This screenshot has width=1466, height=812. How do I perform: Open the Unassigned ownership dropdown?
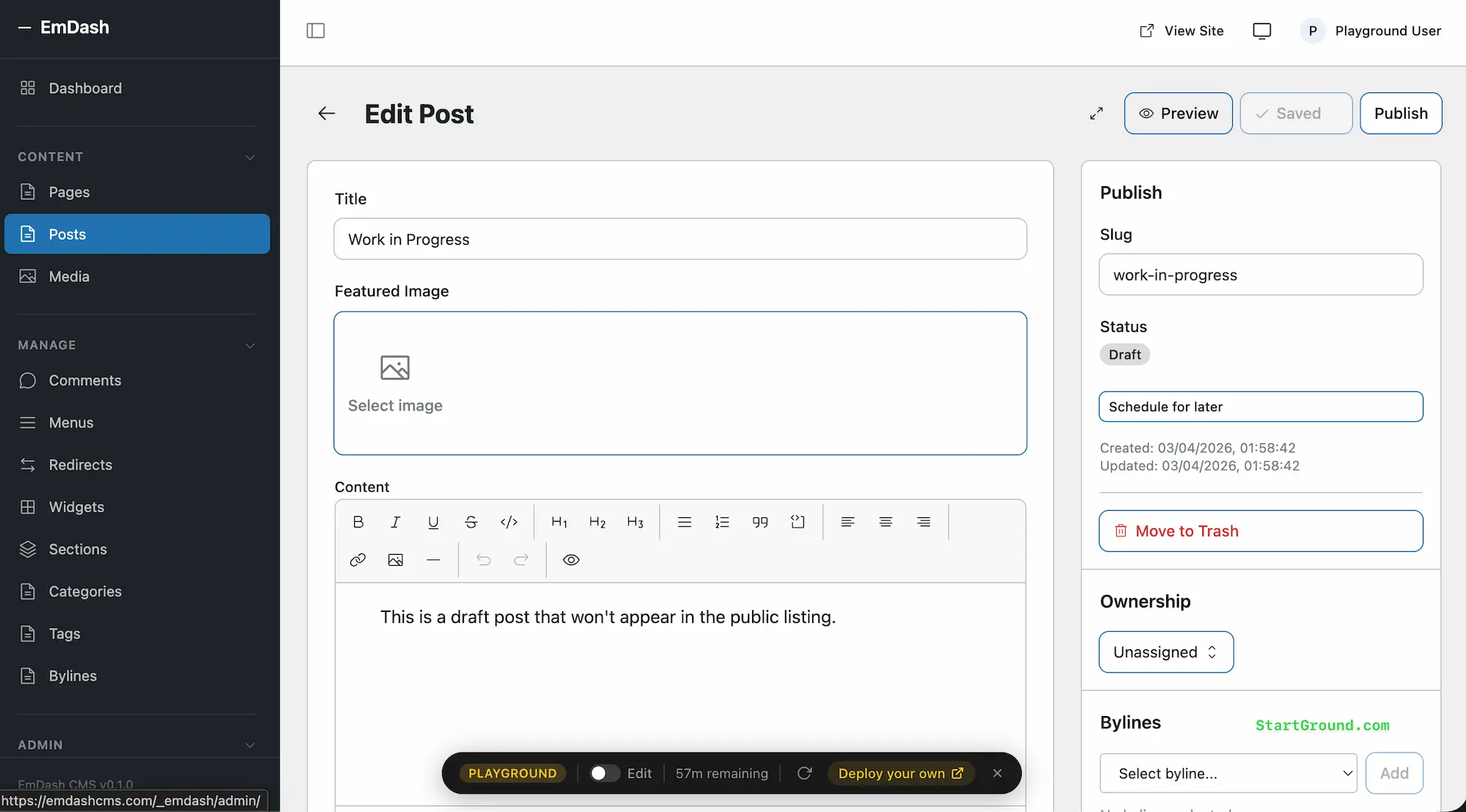pyautogui.click(x=1165, y=652)
